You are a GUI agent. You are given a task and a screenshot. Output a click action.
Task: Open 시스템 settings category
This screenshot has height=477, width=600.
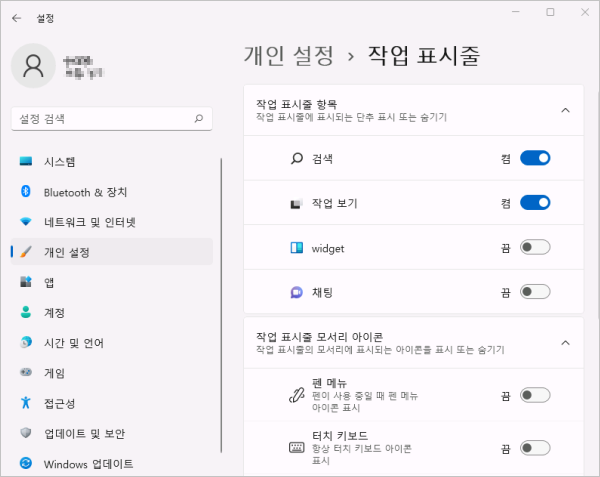click(x=112, y=161)
